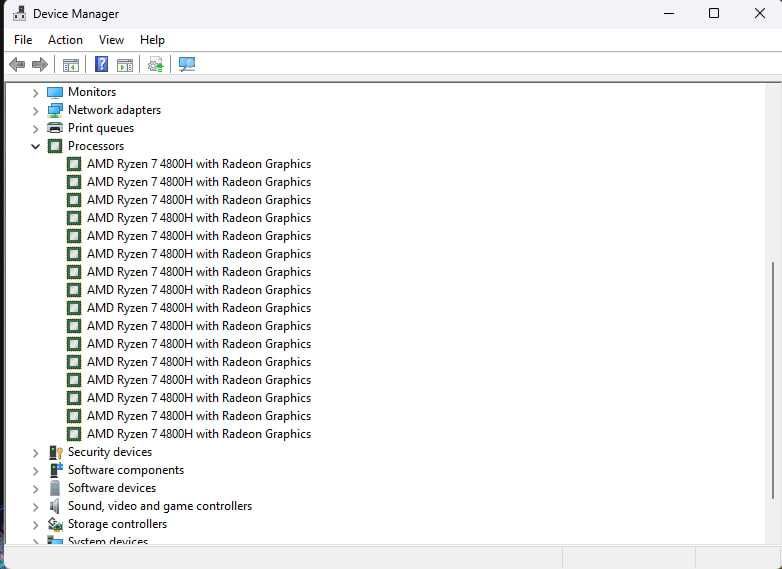Screen dimensions: 782x569
Task: Select the Security devices label
Action: coord(110,452)
